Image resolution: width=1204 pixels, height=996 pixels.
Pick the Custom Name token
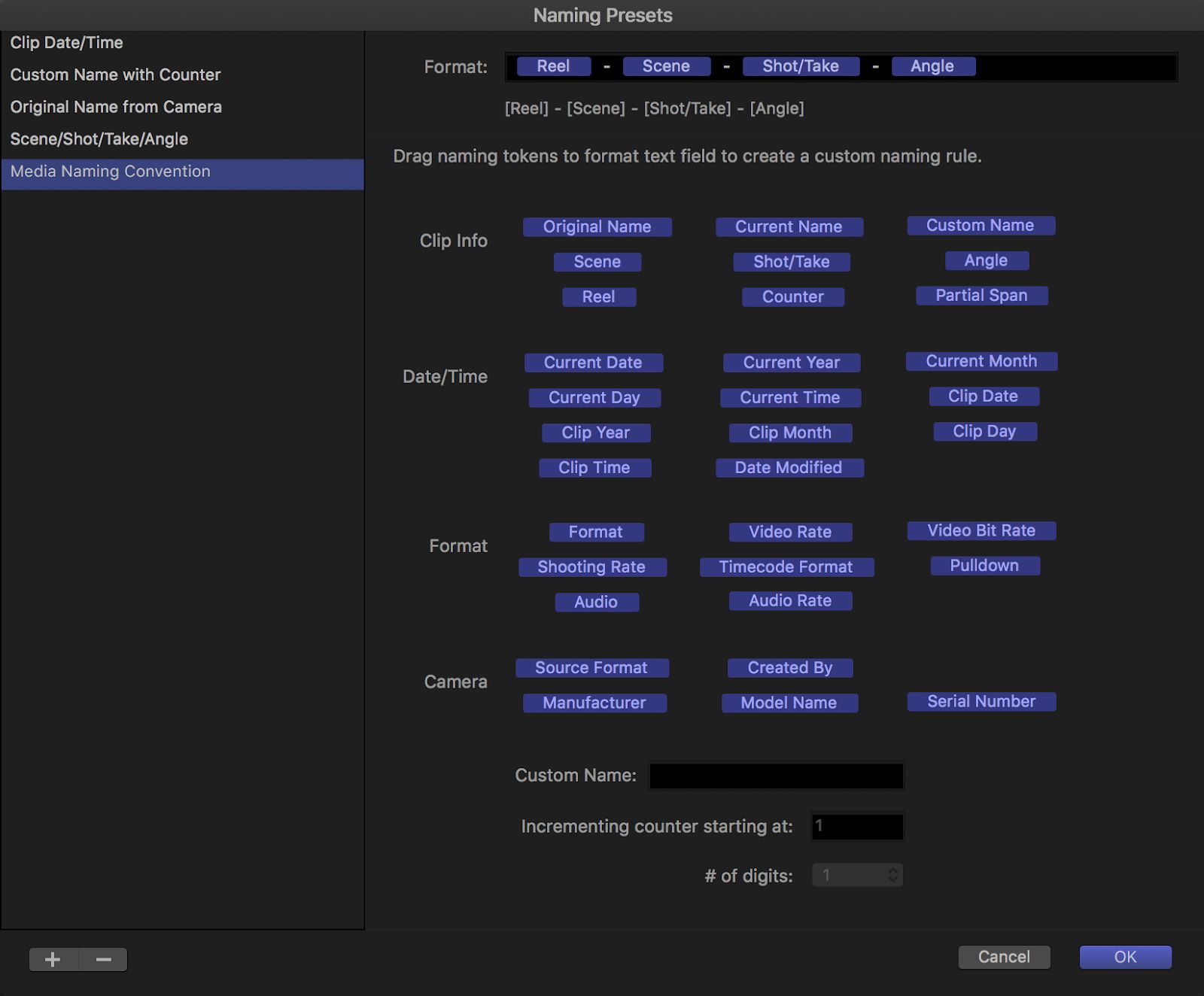tap(981, 226)
